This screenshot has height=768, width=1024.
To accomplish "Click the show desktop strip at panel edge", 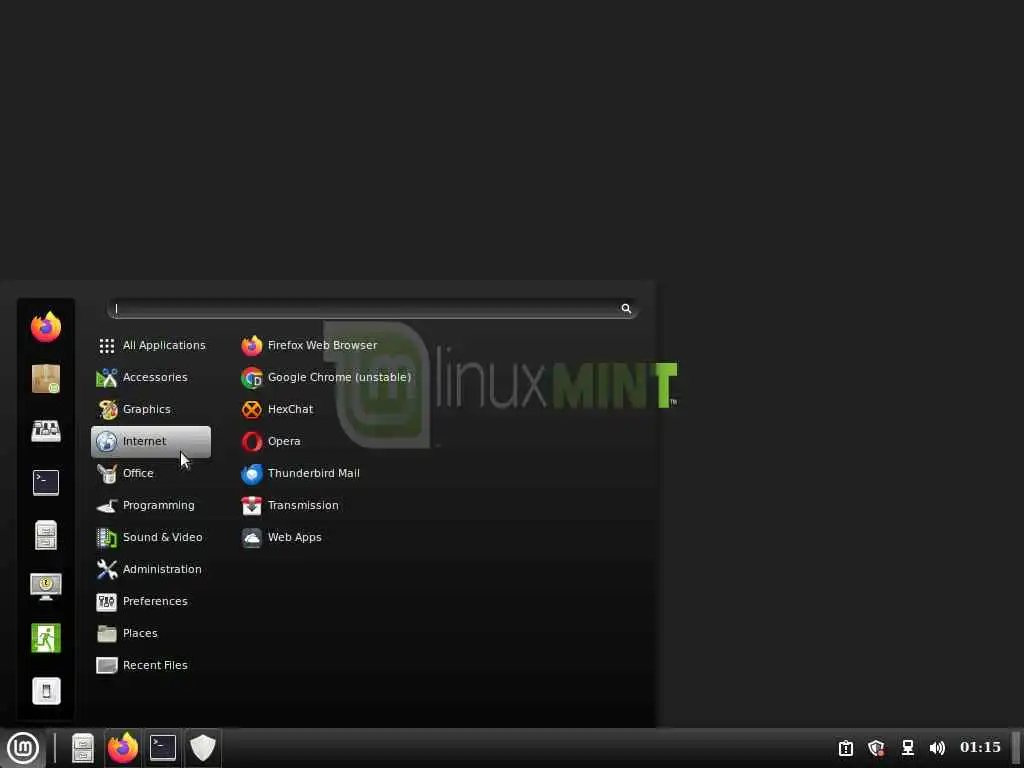I will 1017,748.
